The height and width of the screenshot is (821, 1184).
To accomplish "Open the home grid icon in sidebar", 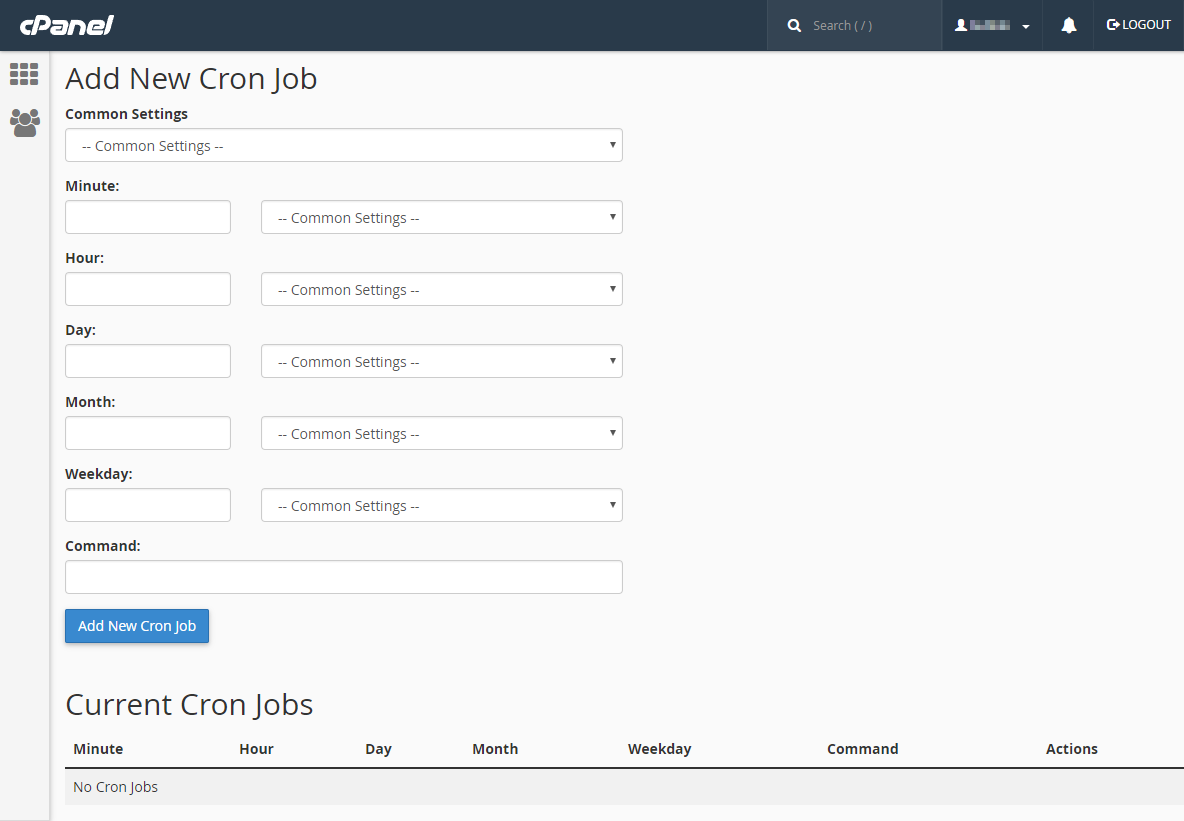I will (x=24, y=74).
